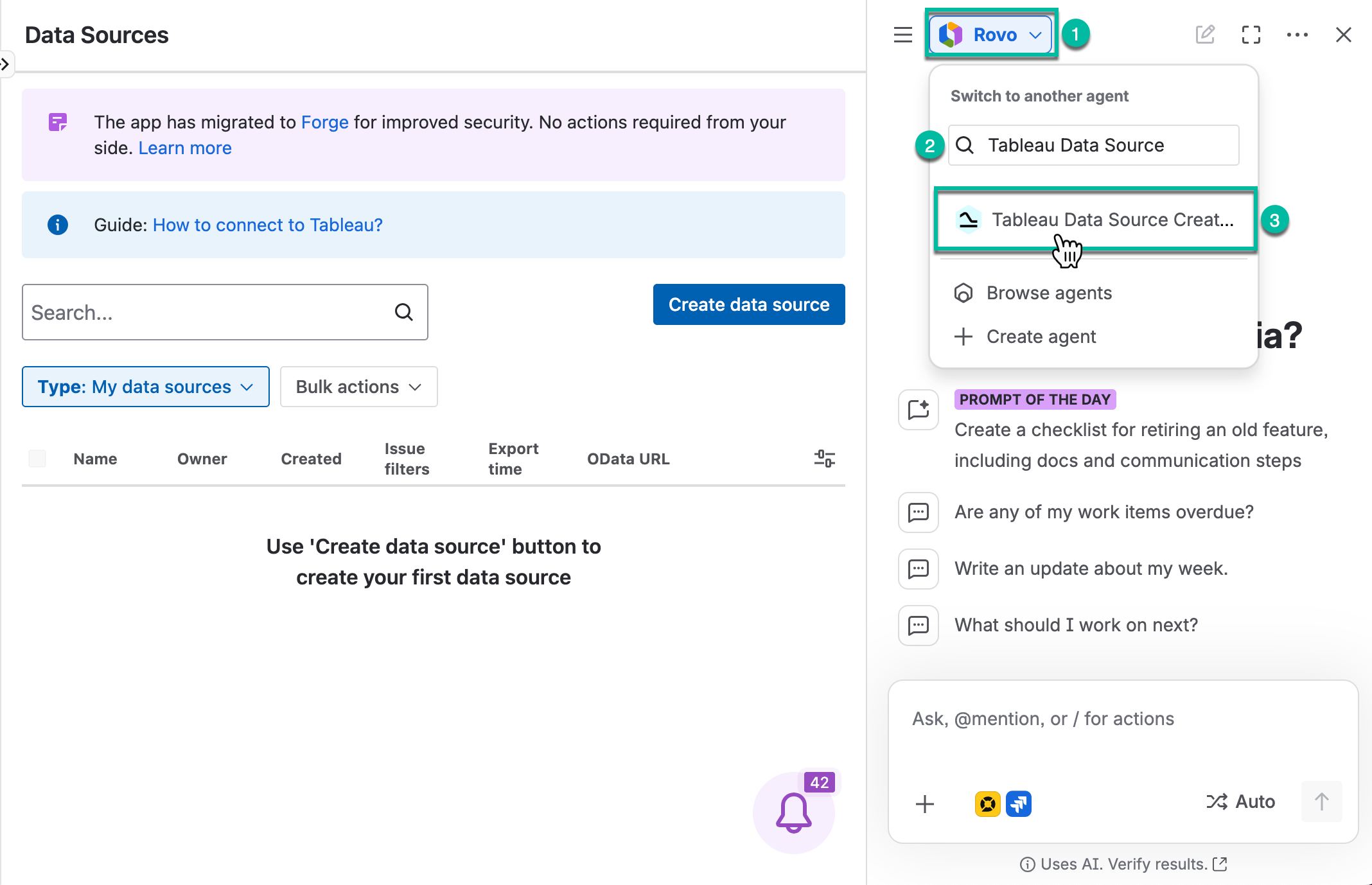The width and height of the screenshot is (1372, 885).
Task: Choose 'Write an update about my week.' prompt
Action: (x=1091, y=568)
